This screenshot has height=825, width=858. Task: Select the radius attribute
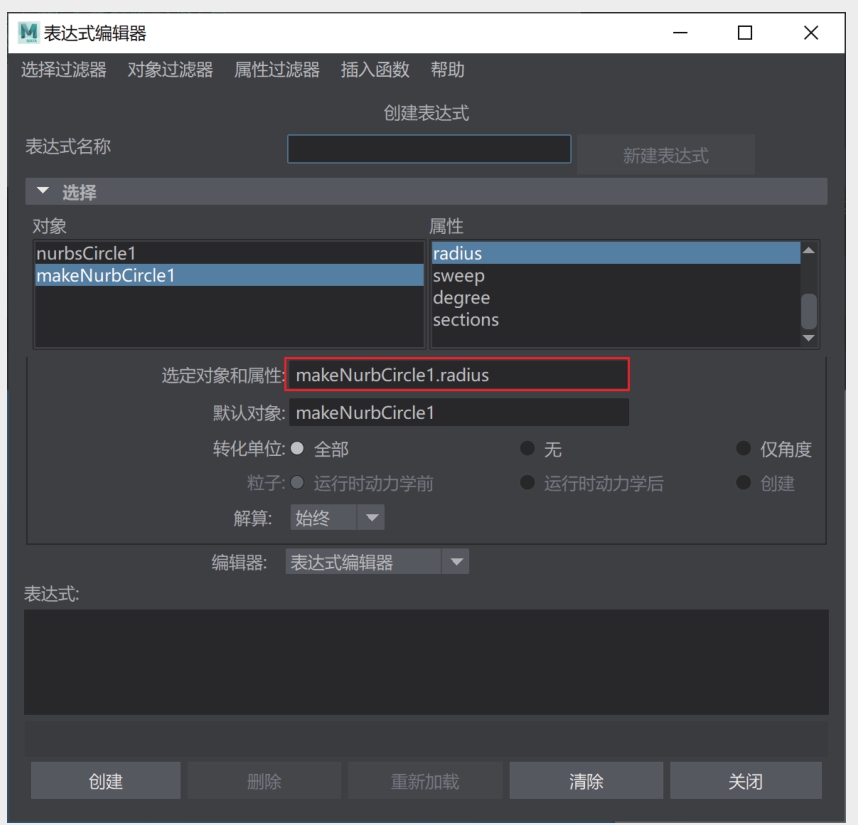[x=616, y=253]
